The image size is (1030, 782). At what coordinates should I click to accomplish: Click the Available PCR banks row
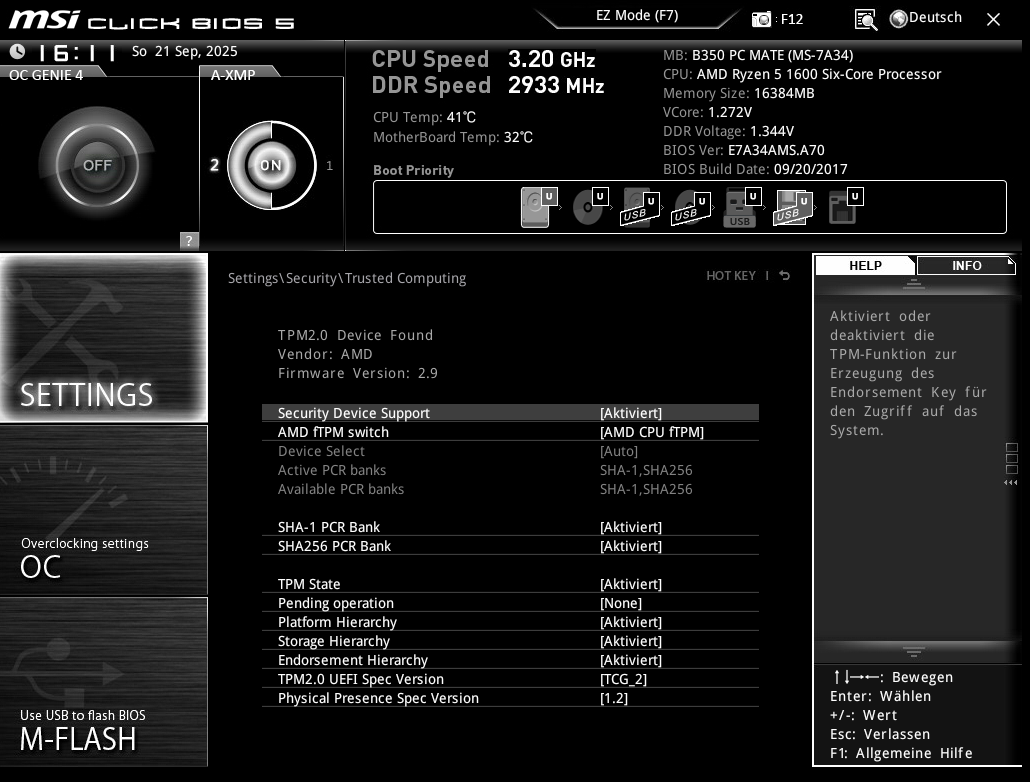click(510, 489)
